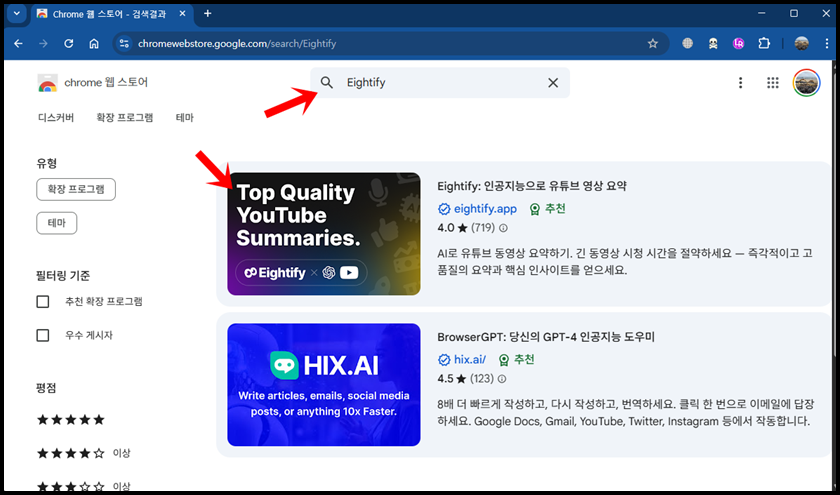This screenshot has width=840, height=495.
Task: Open the browser home page
Action: click(94, 43)
